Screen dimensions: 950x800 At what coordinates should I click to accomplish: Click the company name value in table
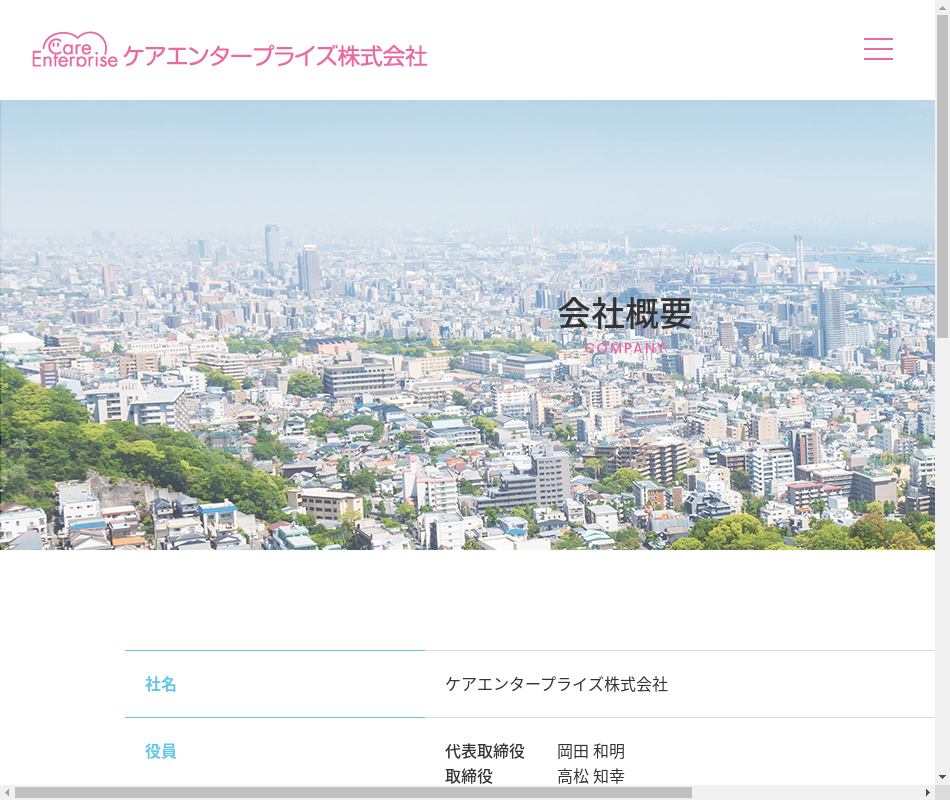[x=556, y=684]
